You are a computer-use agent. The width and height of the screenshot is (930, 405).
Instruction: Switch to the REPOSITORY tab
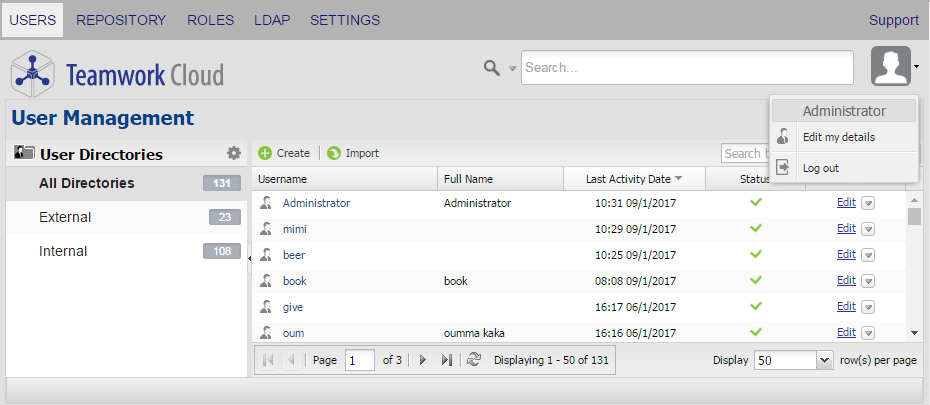tap(121, 20)
